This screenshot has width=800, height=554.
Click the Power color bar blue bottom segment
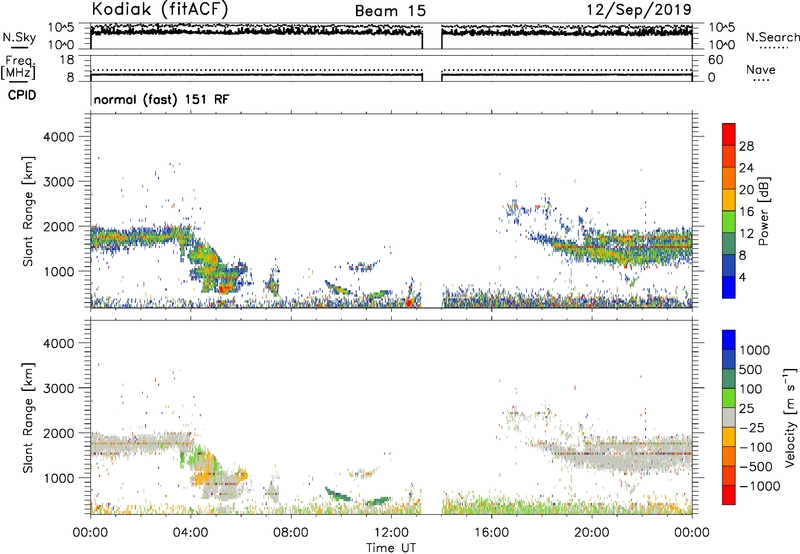[729, 287]
